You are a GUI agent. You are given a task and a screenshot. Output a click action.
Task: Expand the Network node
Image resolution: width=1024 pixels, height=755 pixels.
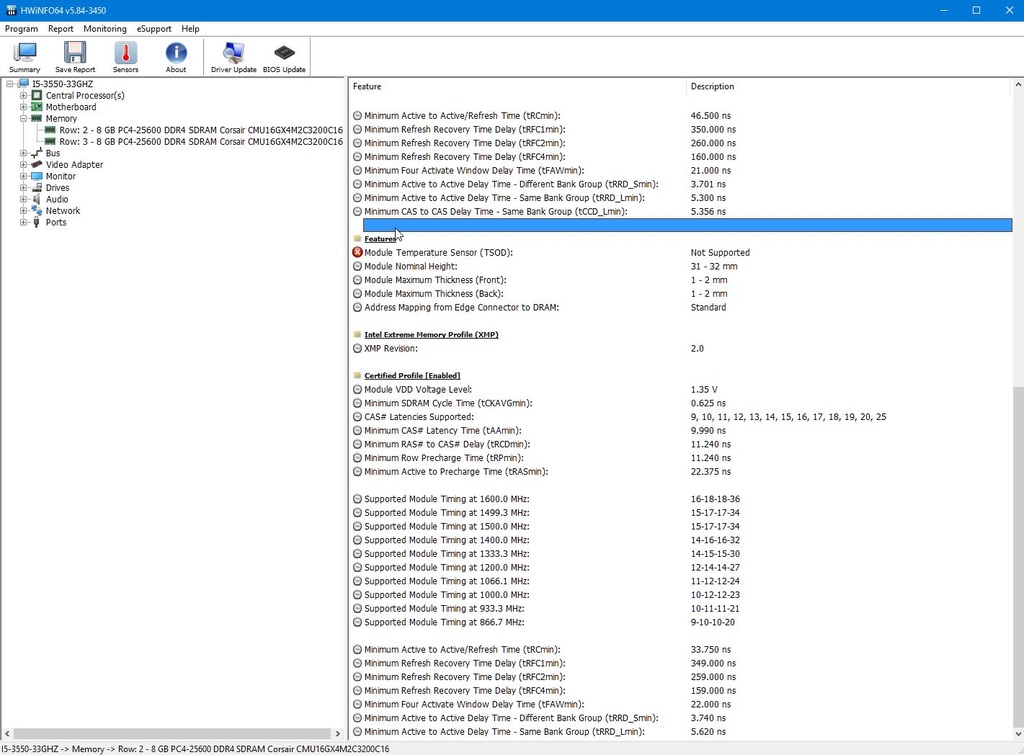[x=24, y=210]
